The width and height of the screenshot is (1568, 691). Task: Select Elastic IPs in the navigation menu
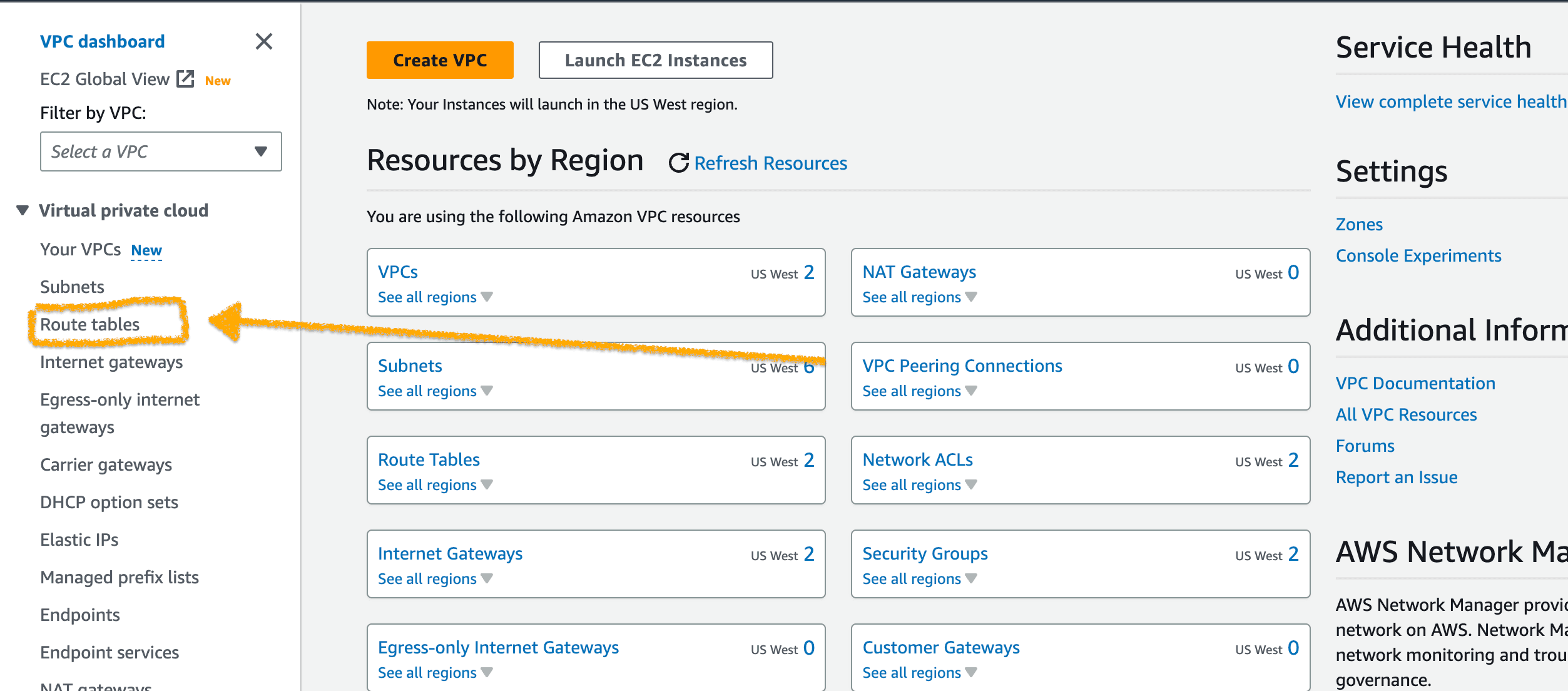point(79,540)
